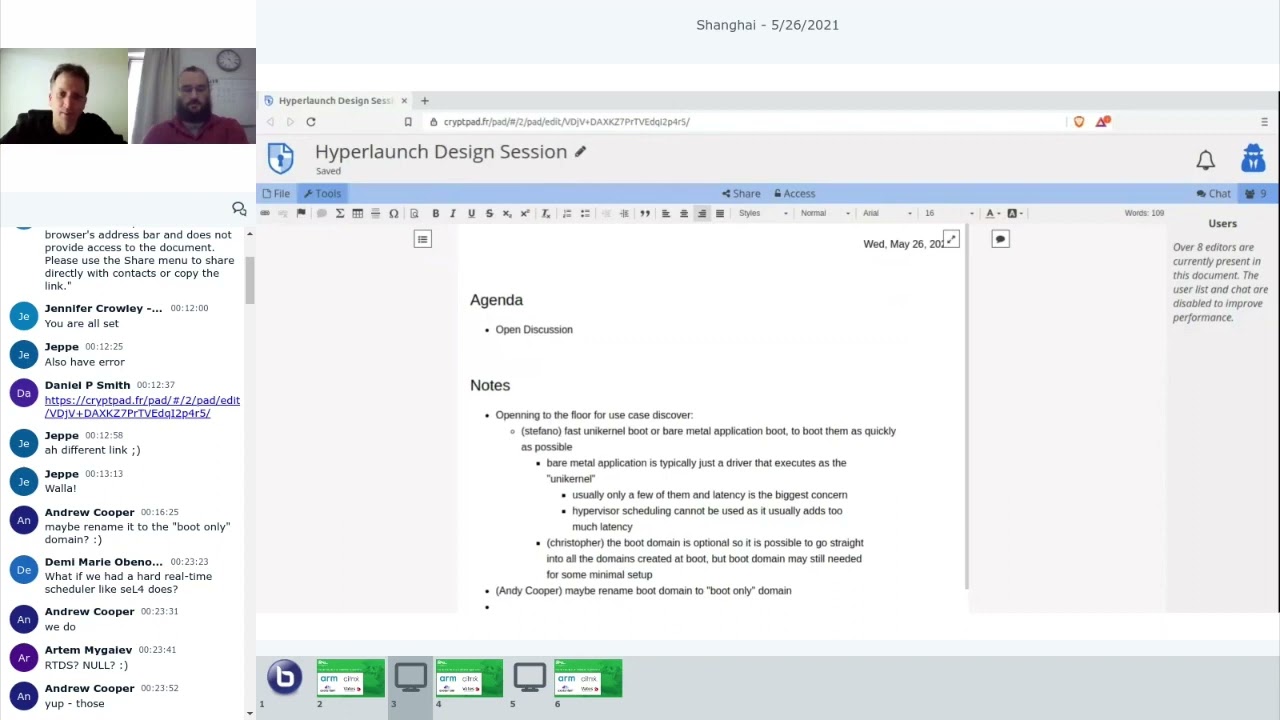Click the Access button
The height and width of the screenshot is (720, 1280).
click(795, 194)
